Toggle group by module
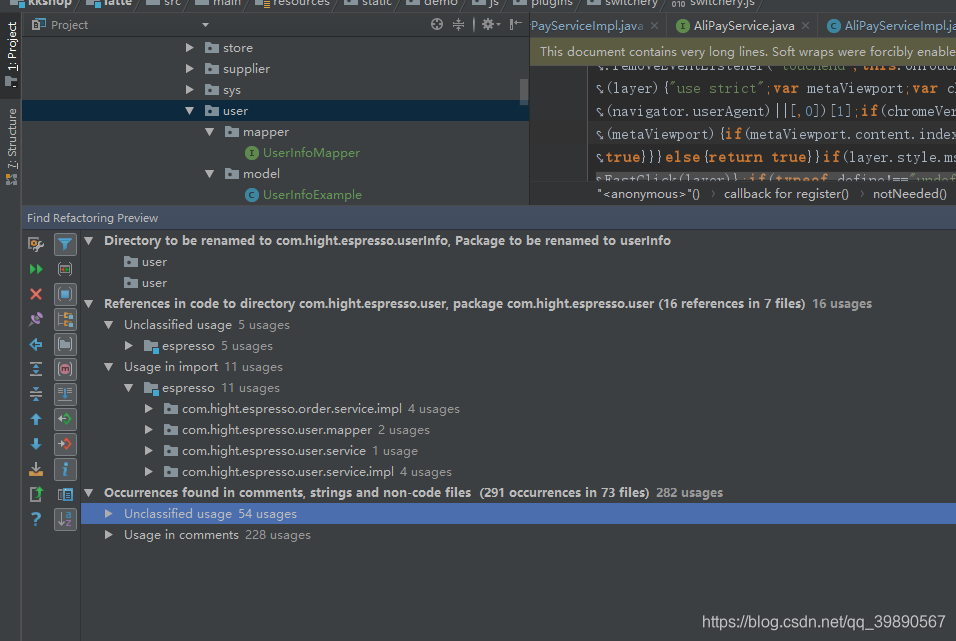The image size is (956, 641). pyautogui.click(x=65, y=295)
